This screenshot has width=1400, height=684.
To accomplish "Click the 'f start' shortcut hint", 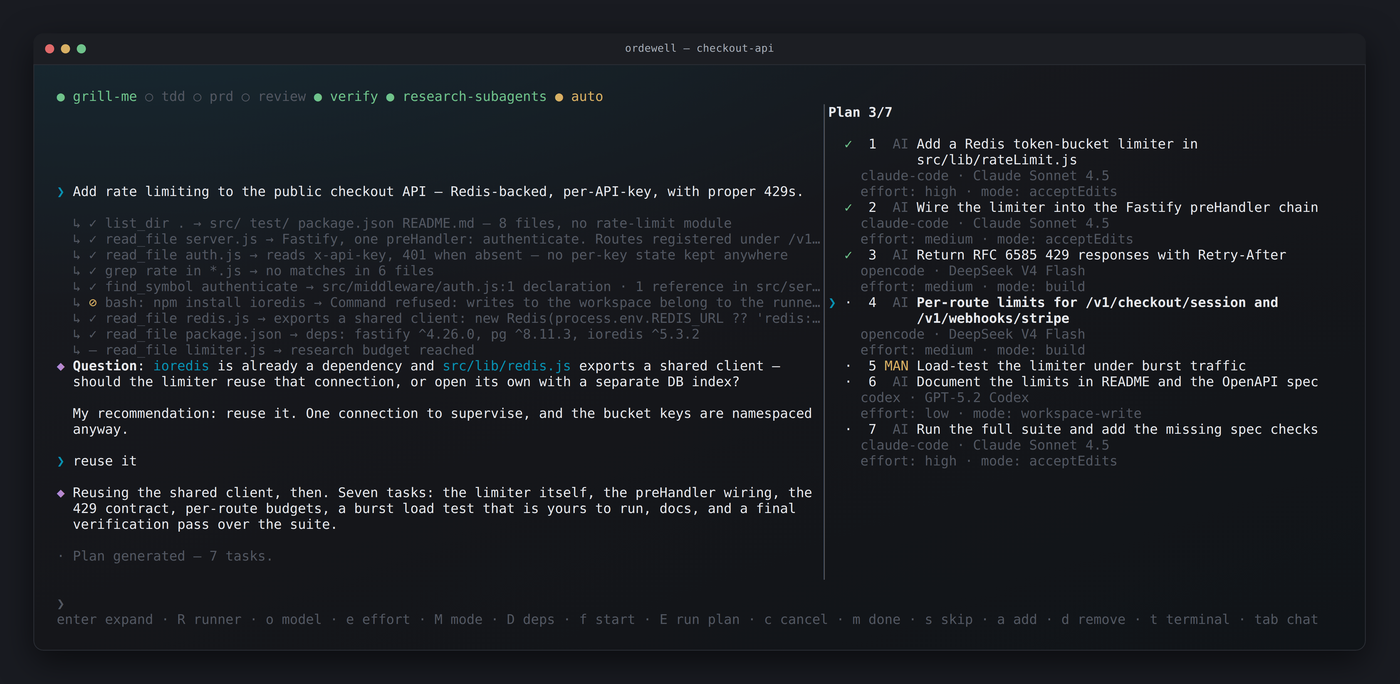I will coord(607,620).
